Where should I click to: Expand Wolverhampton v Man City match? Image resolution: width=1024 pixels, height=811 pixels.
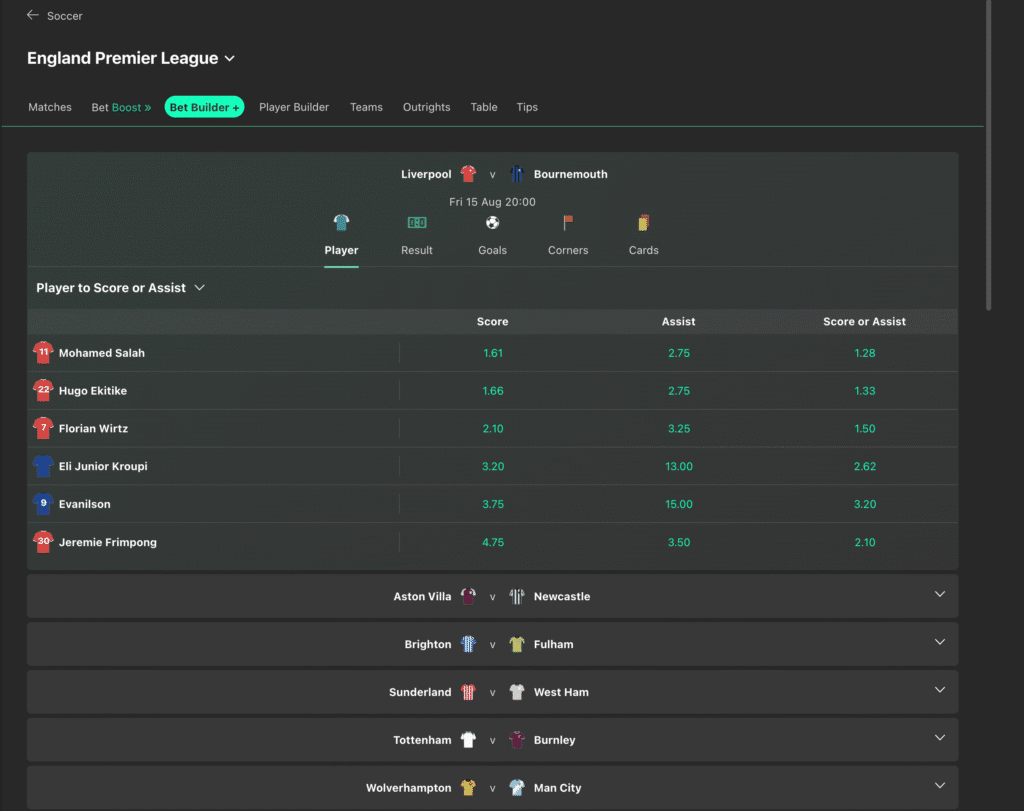point(940,786)
